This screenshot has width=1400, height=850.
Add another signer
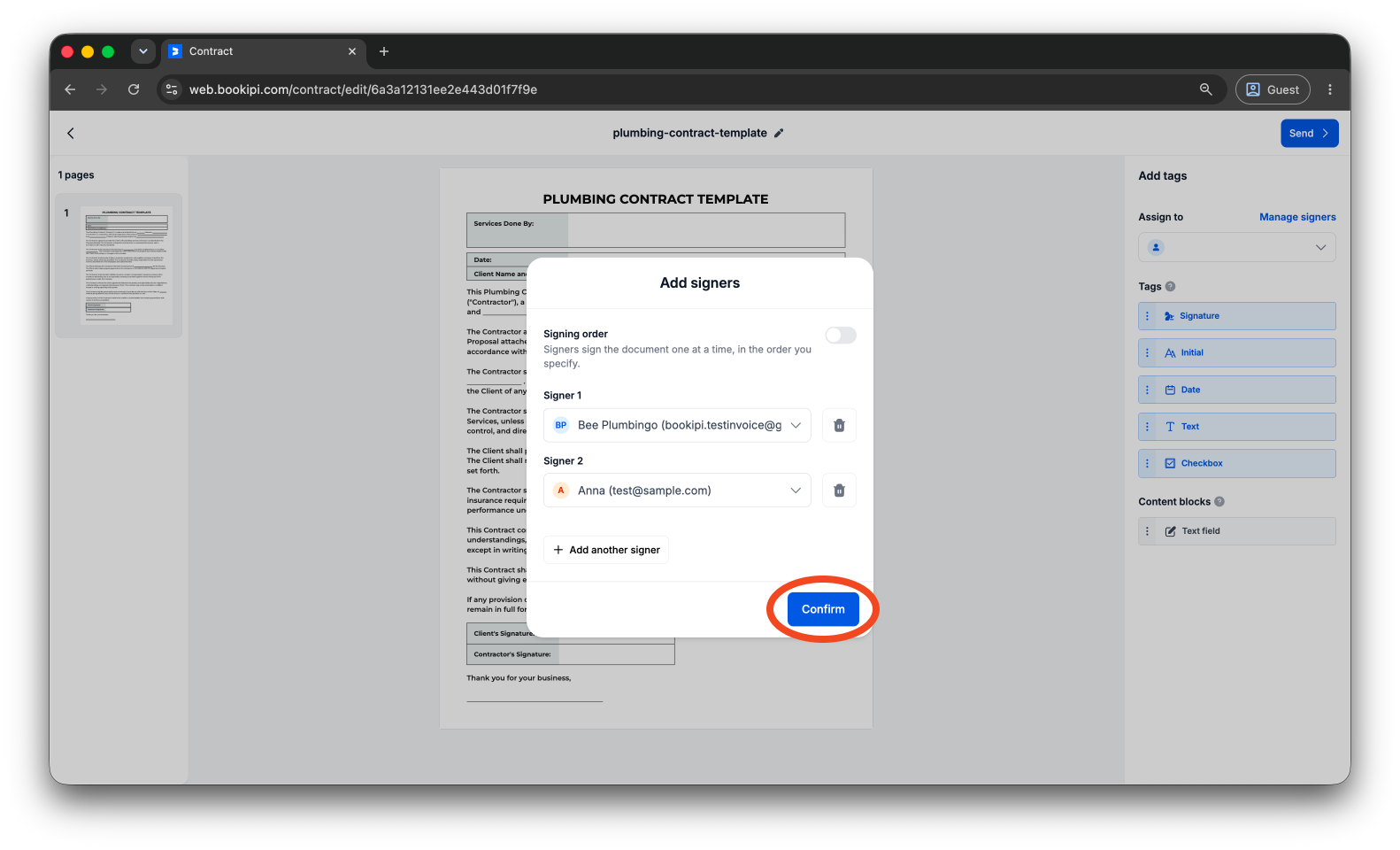click(x=606, y=550)
